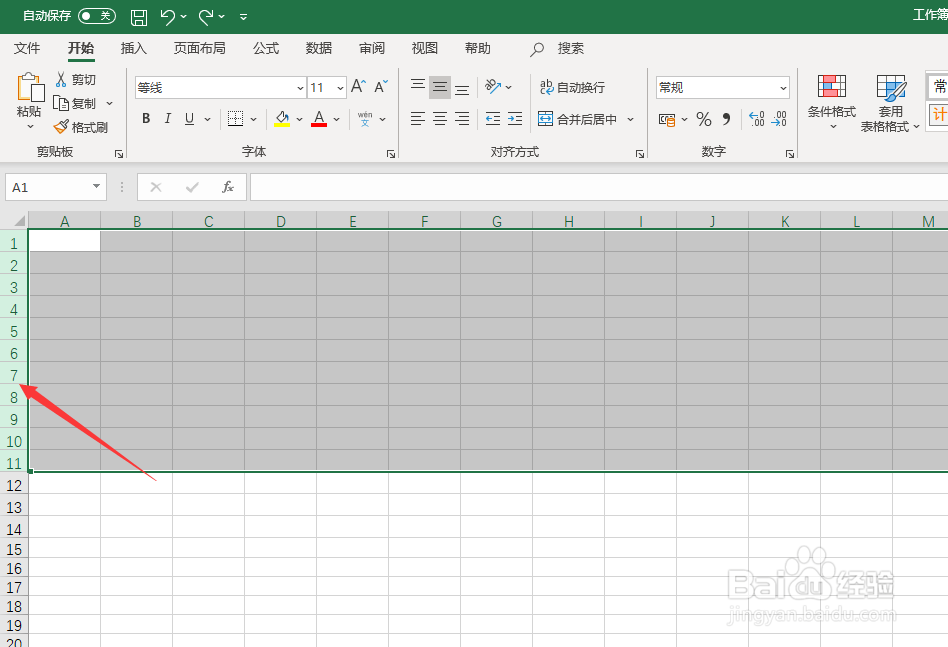The height and width of the screenshot is (647, 948).
Task: Apply accounting number format
Action: [667, 119]
